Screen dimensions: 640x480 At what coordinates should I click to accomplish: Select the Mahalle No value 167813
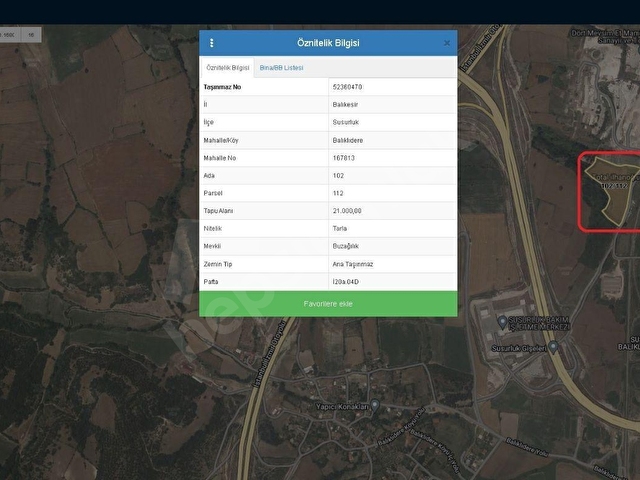pyautogui.click(x=344, y=158)
